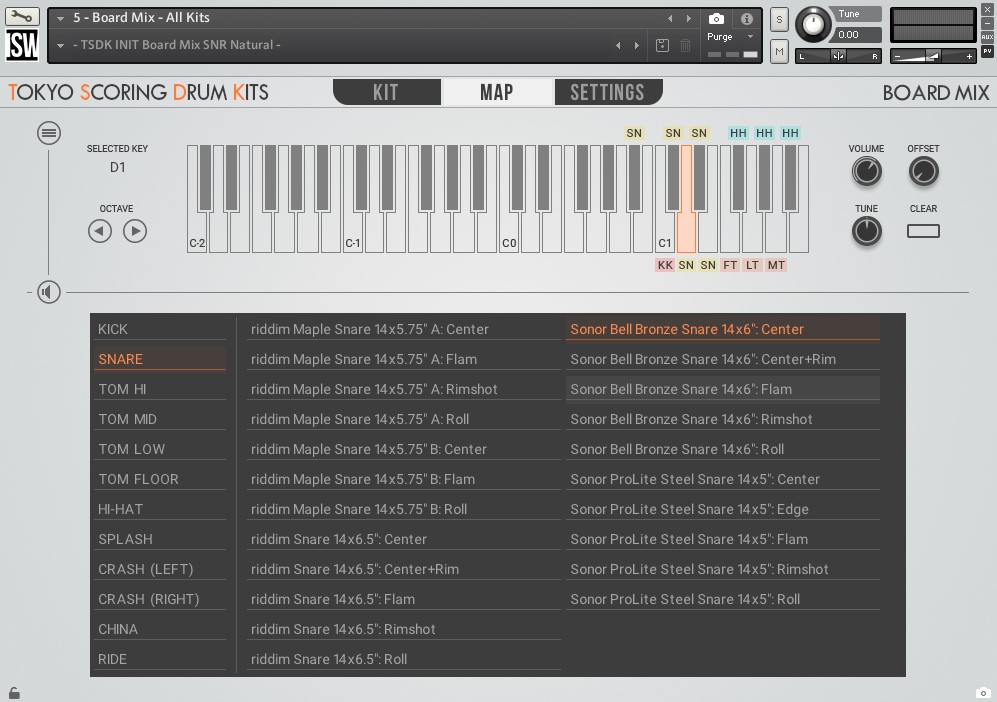Select the KICK category
The height and width of the screenshot is (702, 997).
160,329
